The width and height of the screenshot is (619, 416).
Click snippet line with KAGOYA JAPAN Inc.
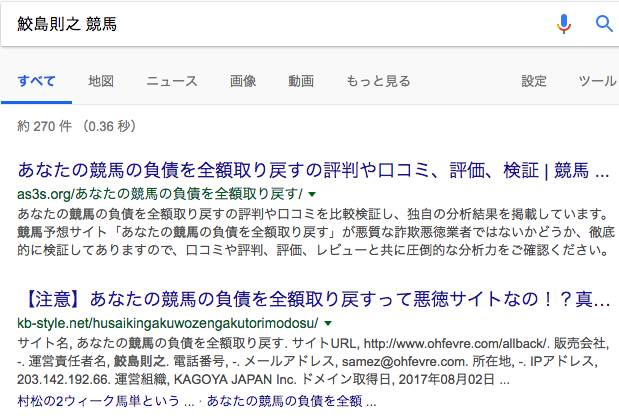click(x=263, y=380)
